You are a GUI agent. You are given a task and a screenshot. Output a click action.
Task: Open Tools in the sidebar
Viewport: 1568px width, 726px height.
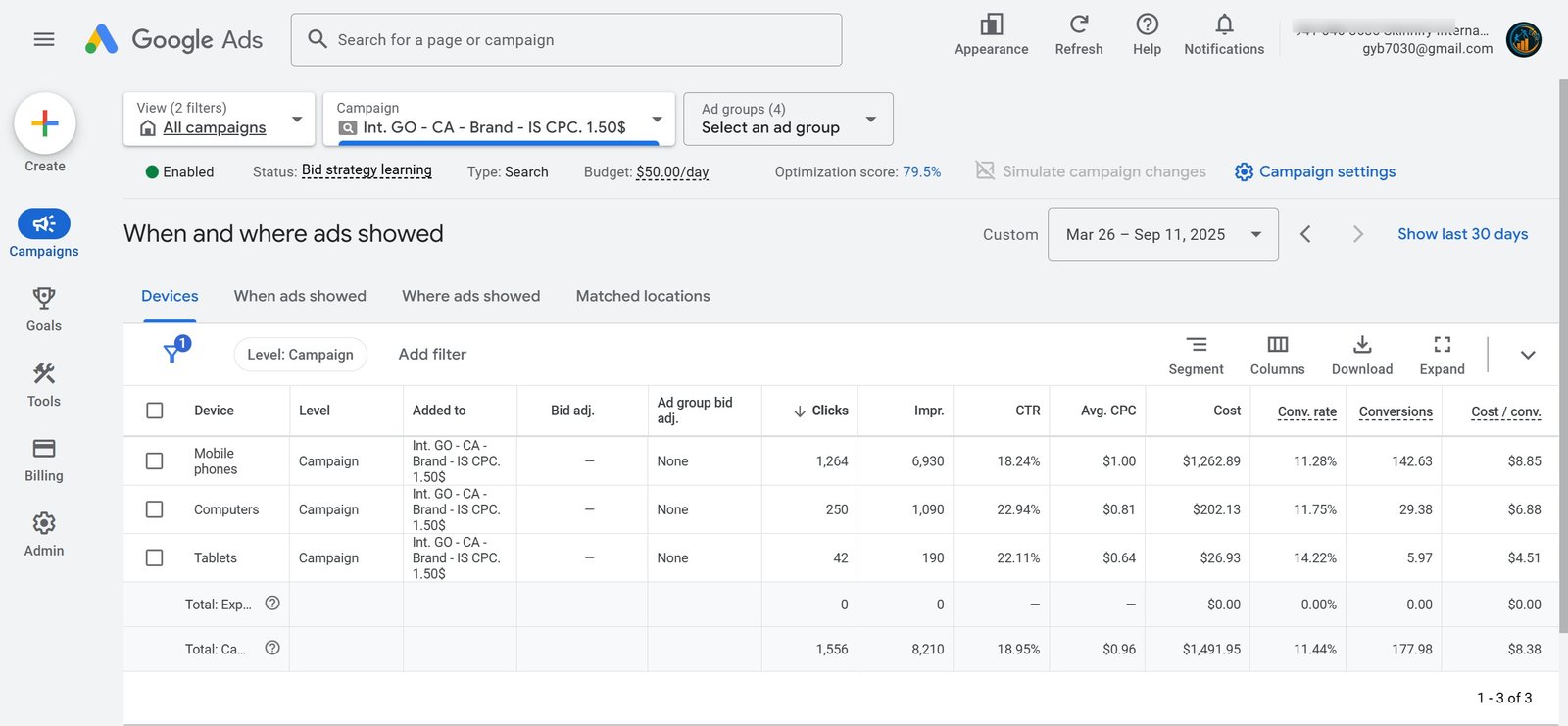[44, 385]
